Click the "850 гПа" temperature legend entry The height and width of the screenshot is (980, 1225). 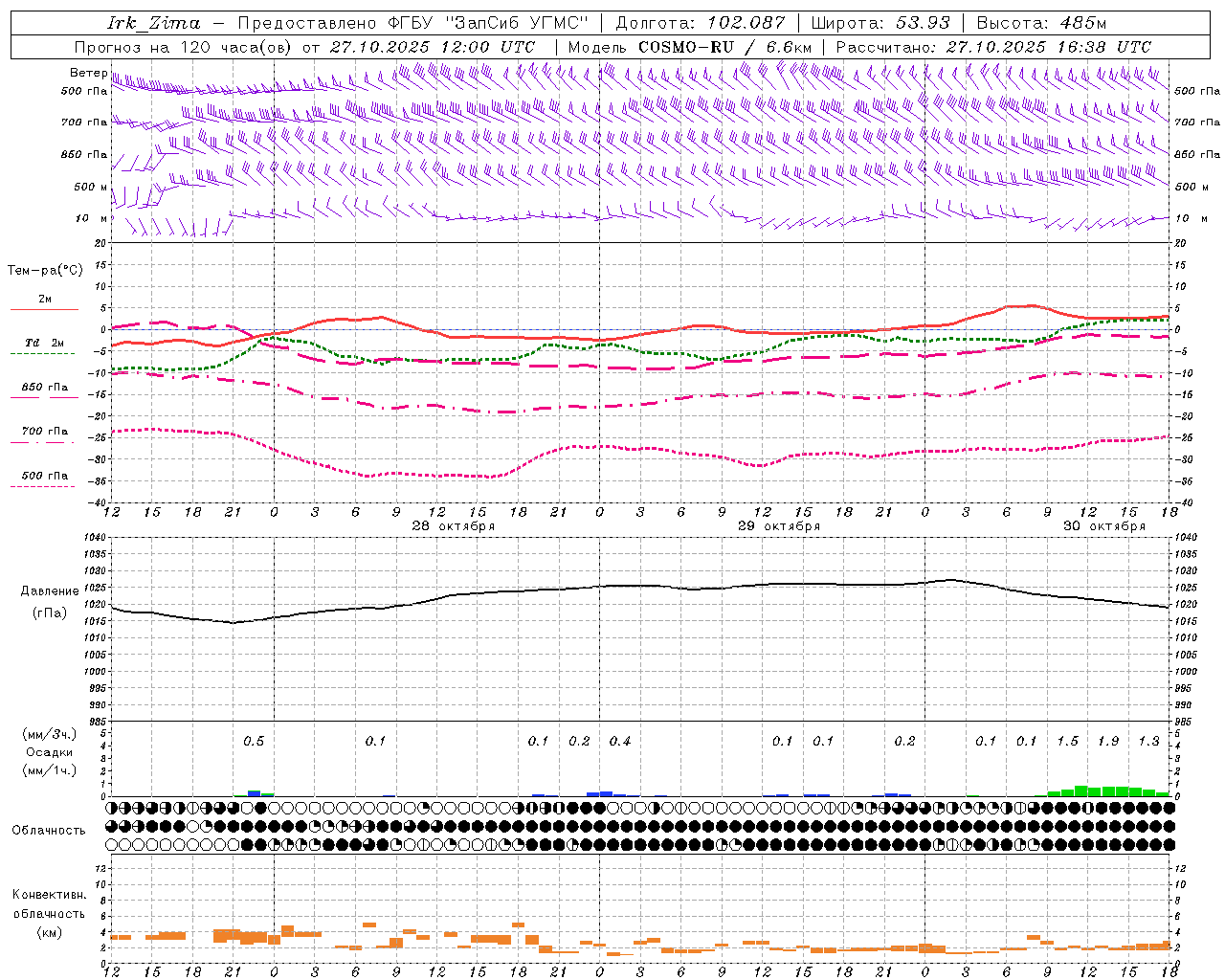pyautogui.click(x=45, y=389)
